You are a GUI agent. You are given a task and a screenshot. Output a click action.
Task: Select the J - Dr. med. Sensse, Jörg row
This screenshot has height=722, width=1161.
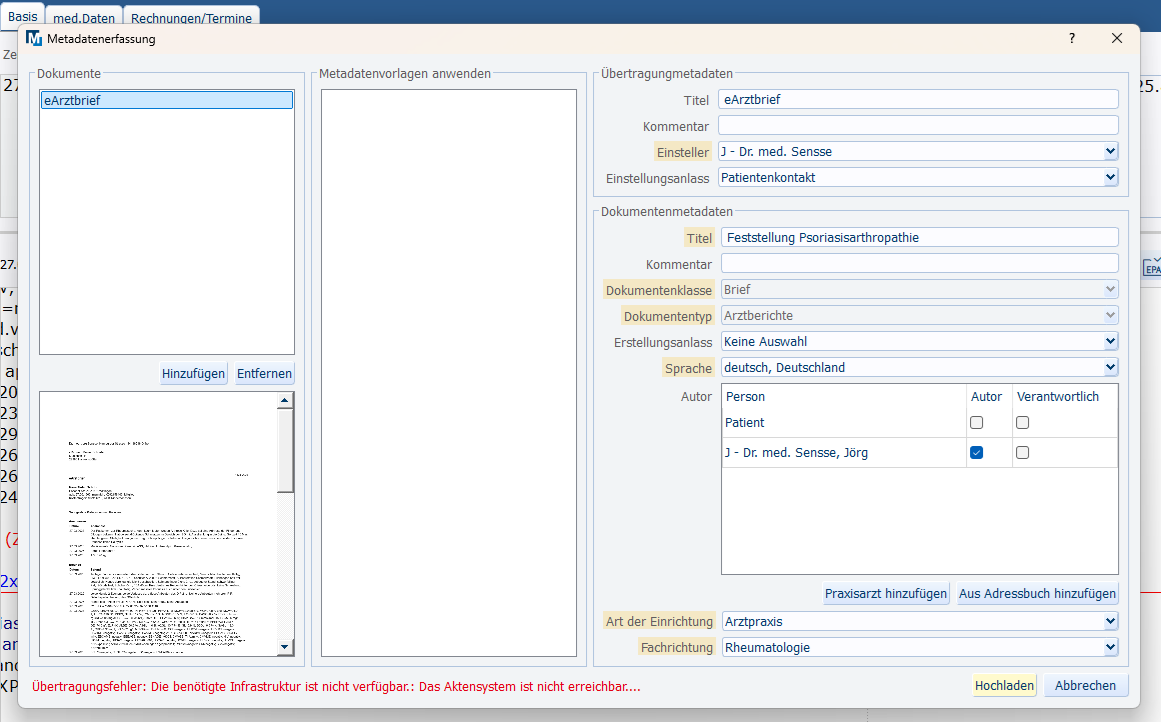pos(920,452)
